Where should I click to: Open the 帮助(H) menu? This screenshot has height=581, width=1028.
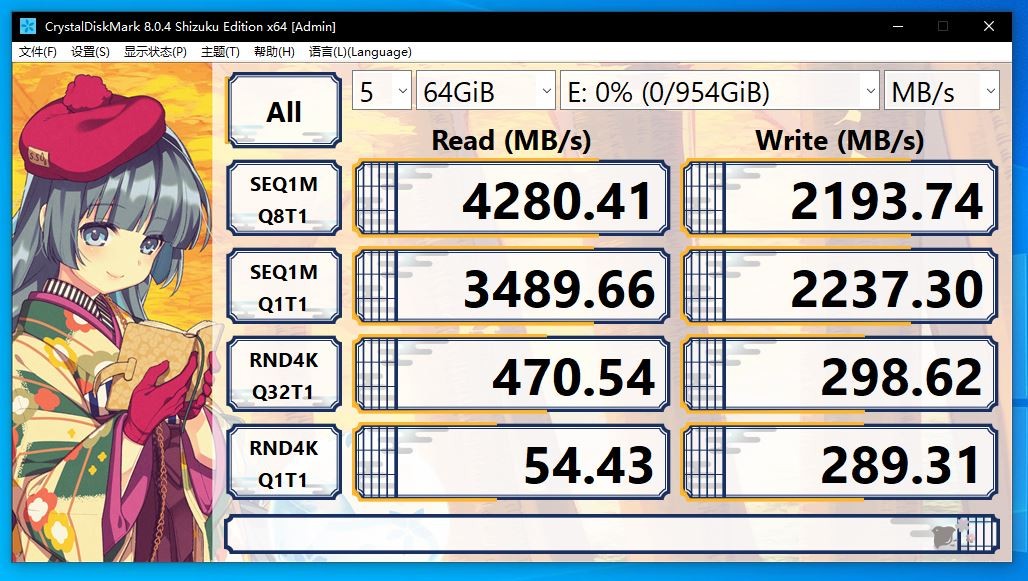[x=274, y=52]
